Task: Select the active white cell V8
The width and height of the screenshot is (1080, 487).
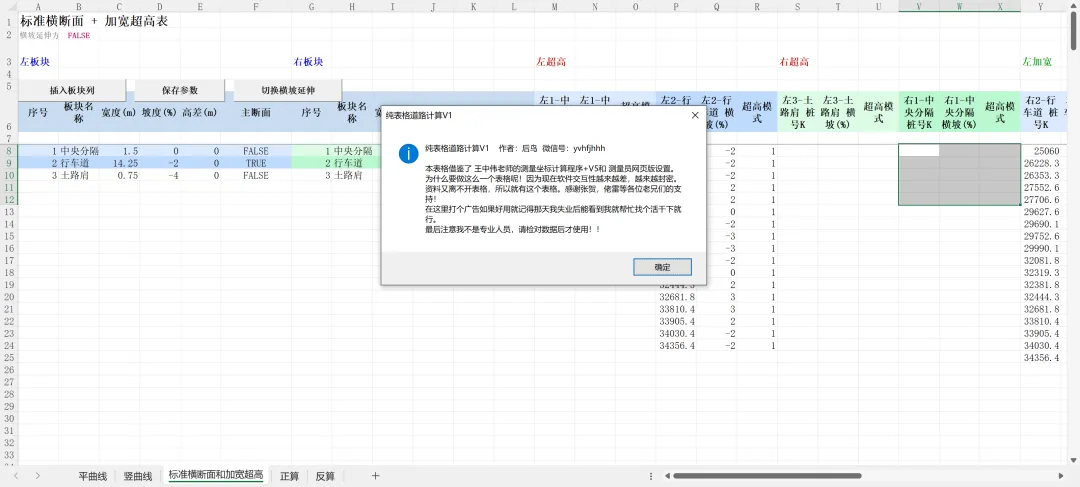Action: click(x=919, y=151)
